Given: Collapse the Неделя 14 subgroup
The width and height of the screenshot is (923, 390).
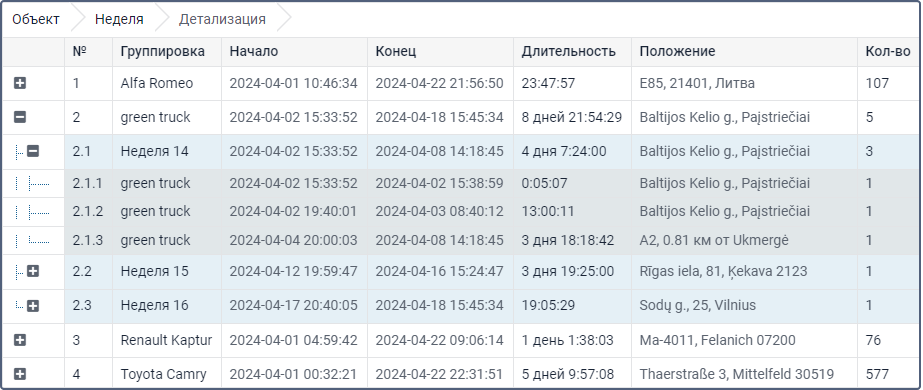Looking at the screenshot, I should point(33,152).
